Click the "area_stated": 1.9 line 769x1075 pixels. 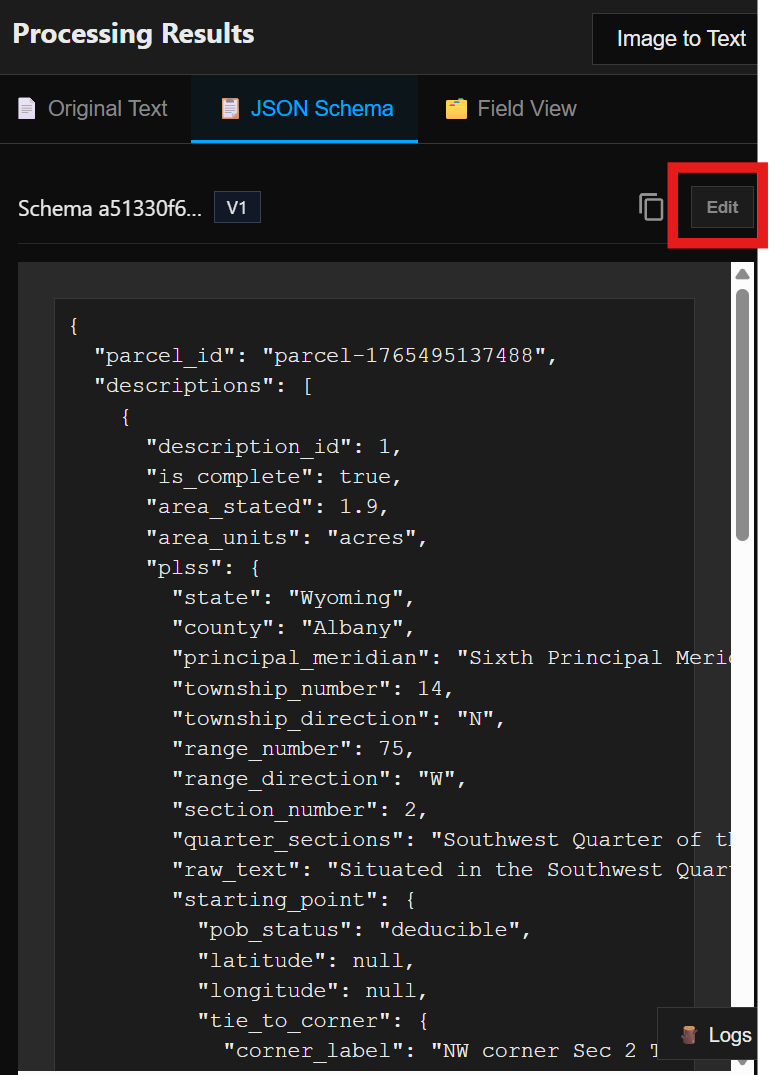tap(267, 507)
